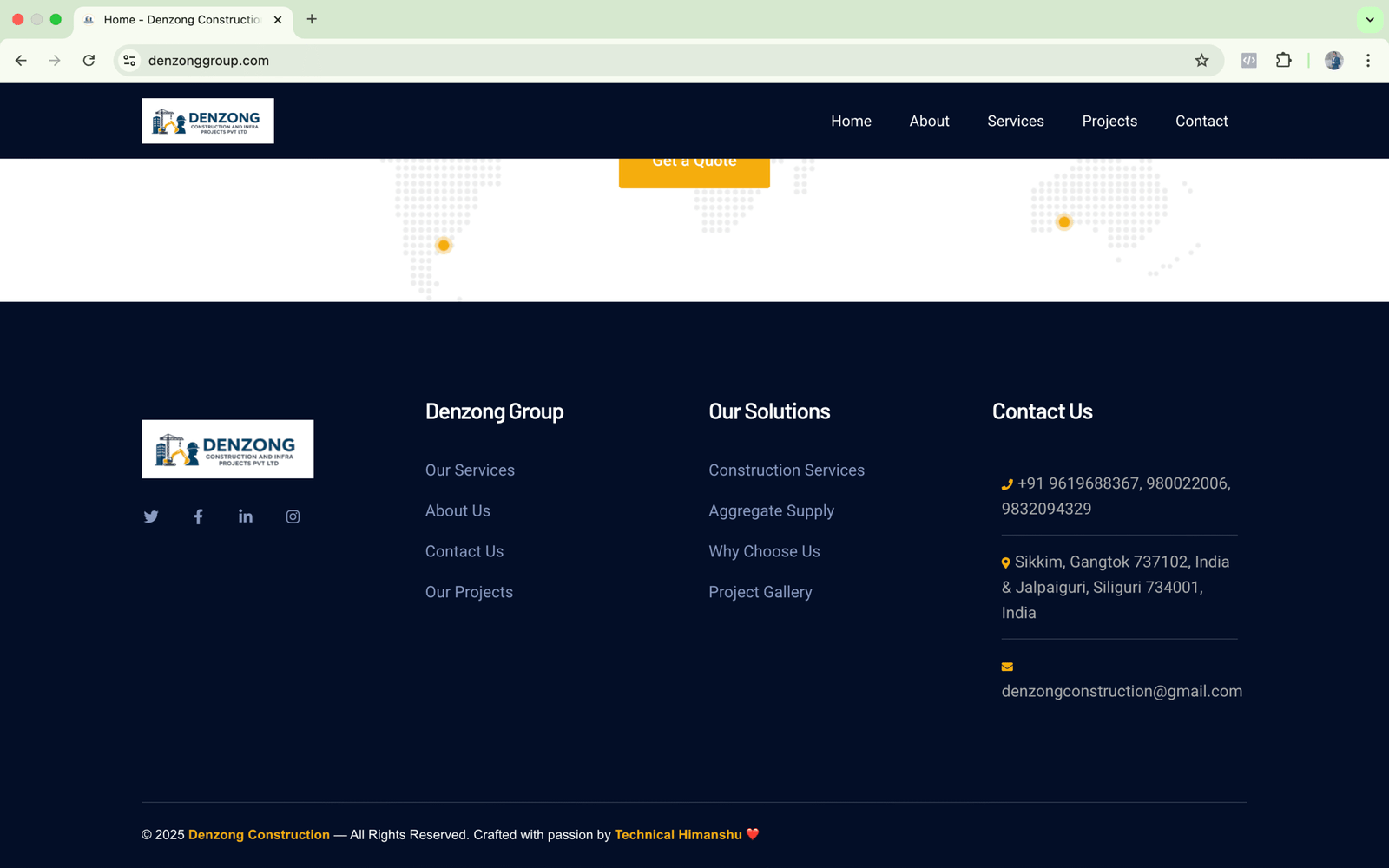Go to Projects in the top navigation
1389x868 pixels.
click(x=1109, y=122)
